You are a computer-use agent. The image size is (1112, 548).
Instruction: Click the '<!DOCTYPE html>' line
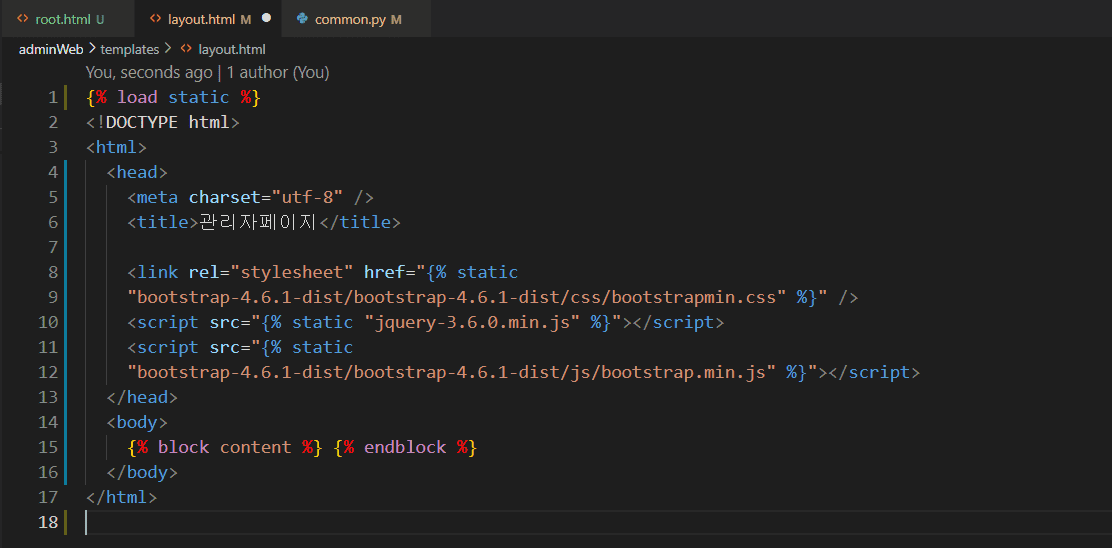[x=163, y=123]
